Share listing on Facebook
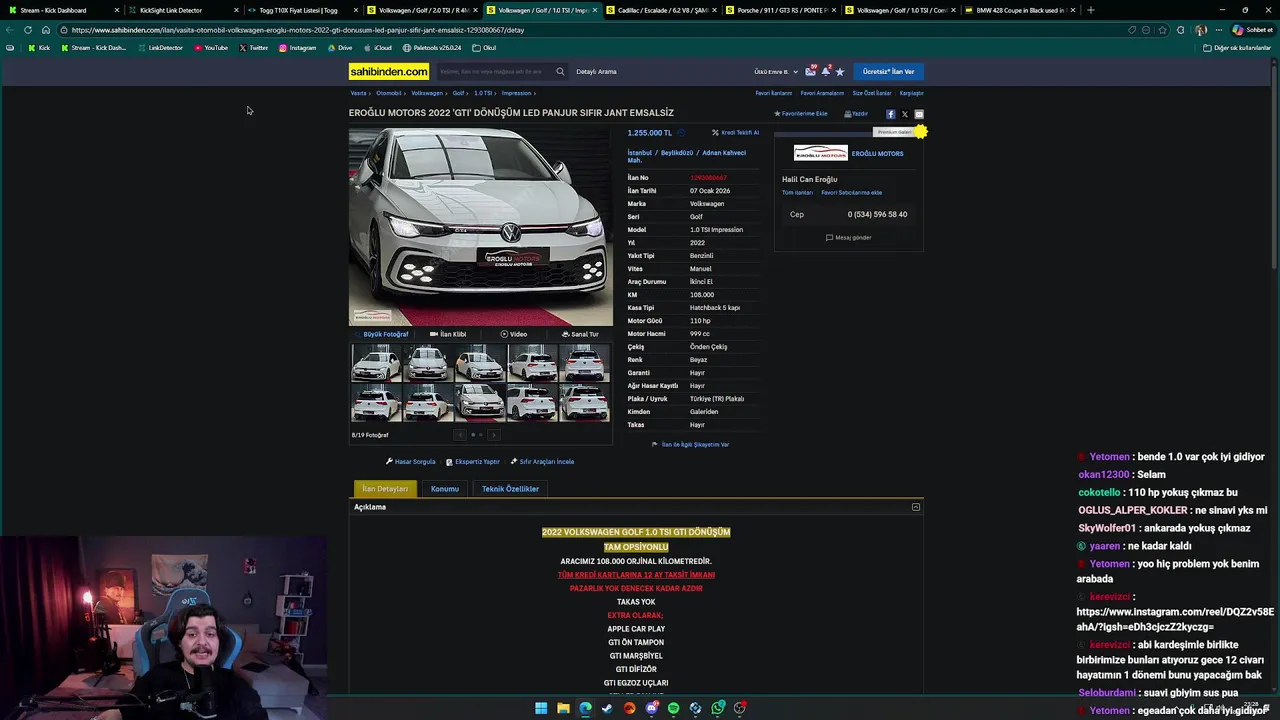 pyautogui.click(x=891, y=114)
